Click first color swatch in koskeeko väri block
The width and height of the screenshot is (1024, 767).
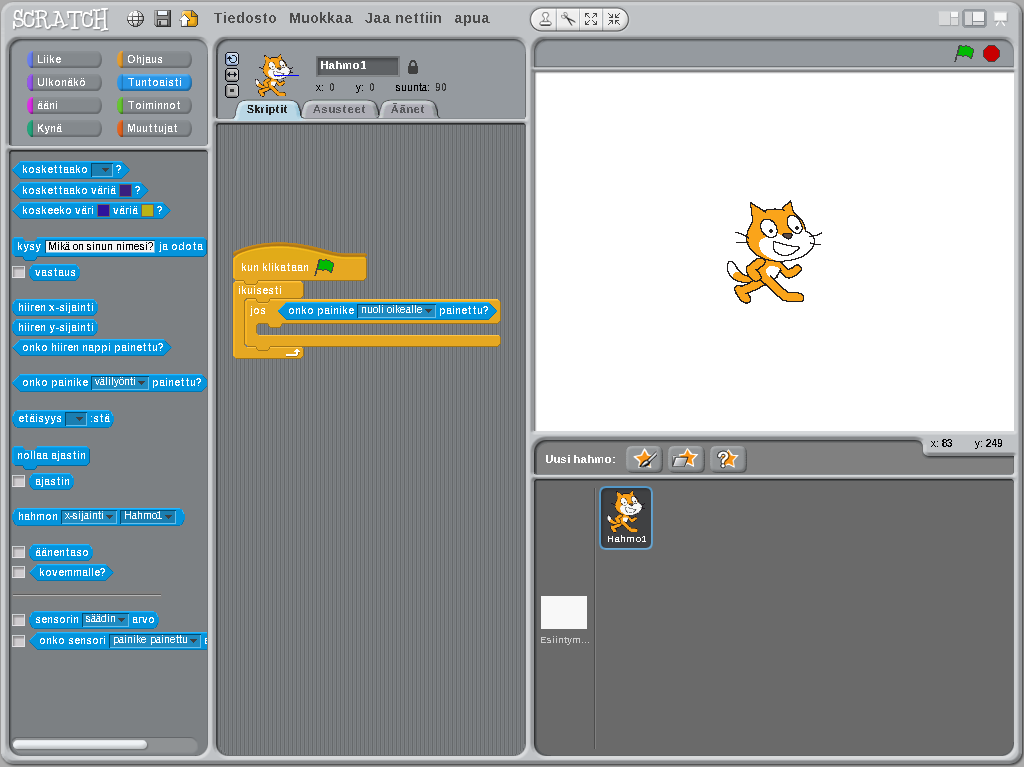pos(103,210)
